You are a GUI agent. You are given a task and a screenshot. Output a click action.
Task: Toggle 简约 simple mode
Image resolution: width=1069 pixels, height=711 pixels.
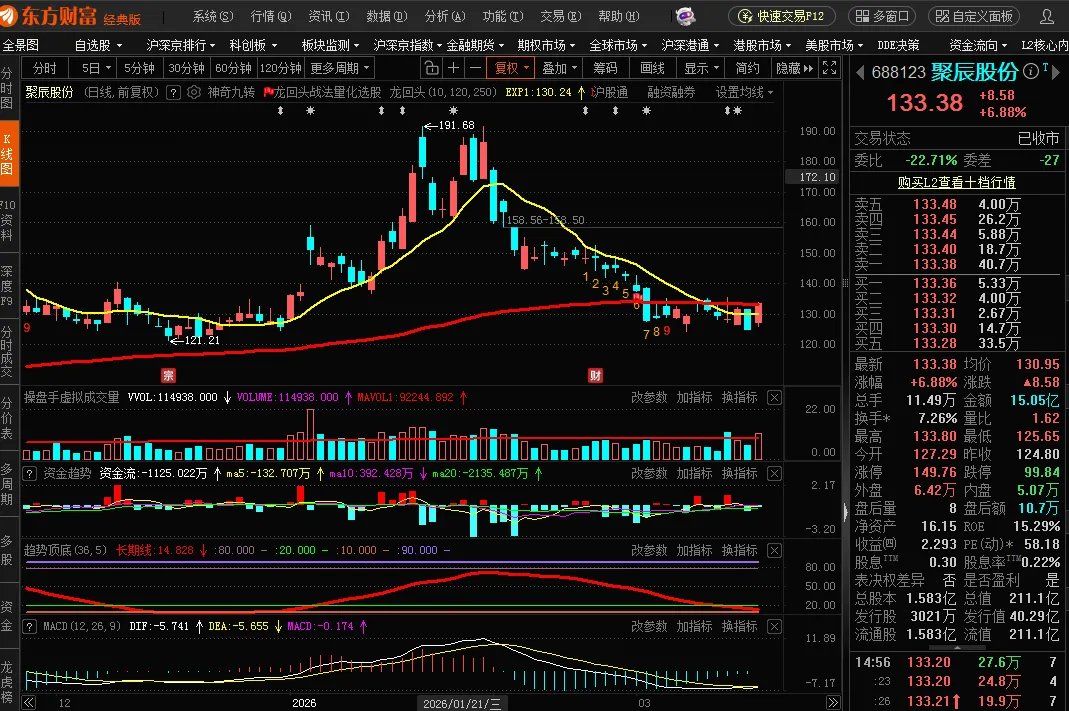[x=747, y=68]
